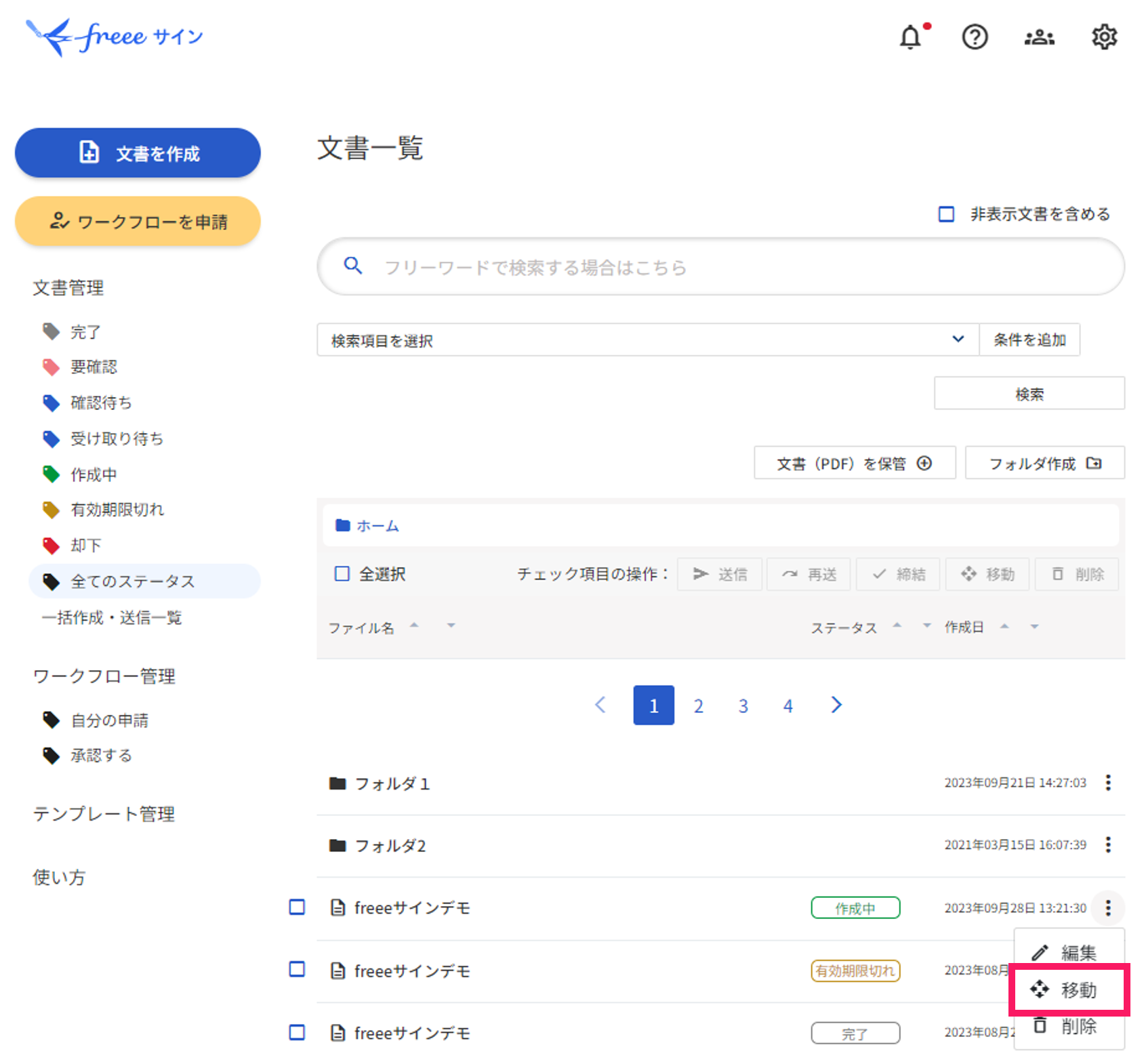1144x1064 pixels.
Task: Open the テンプレート管理 section
Action: (104, 814)
